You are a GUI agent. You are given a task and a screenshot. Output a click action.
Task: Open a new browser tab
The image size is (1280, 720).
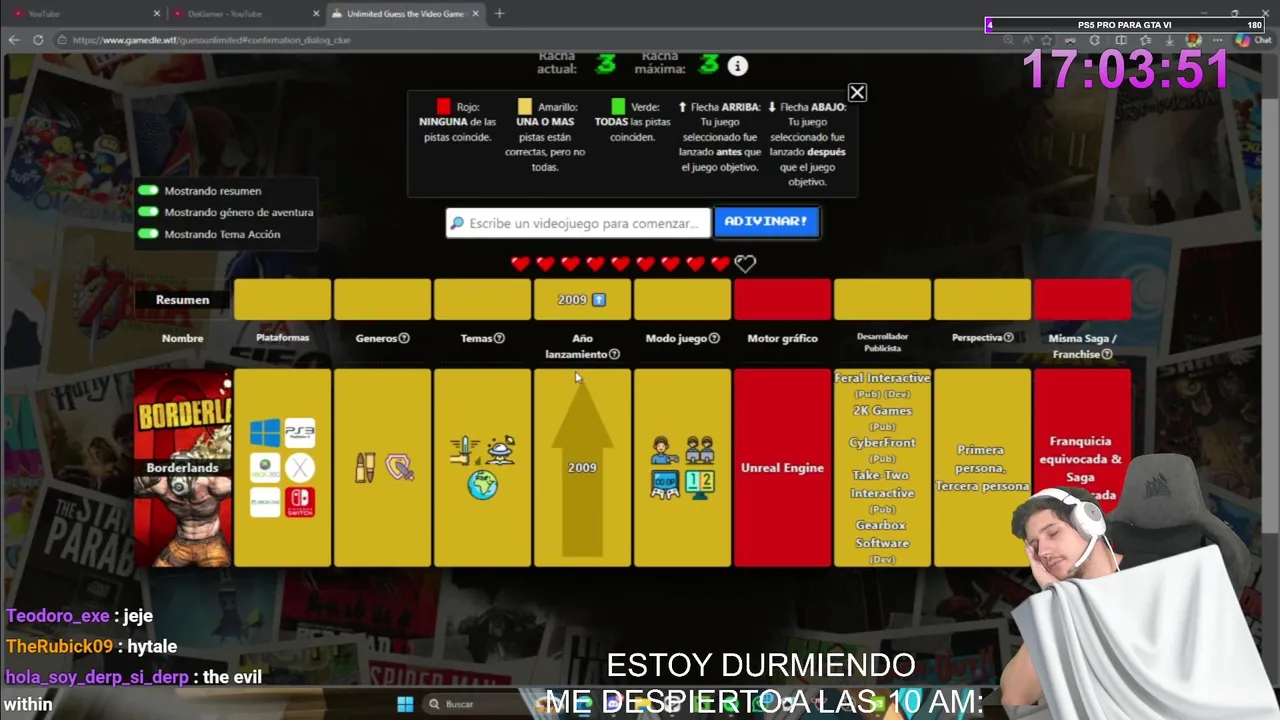(500, 14)
